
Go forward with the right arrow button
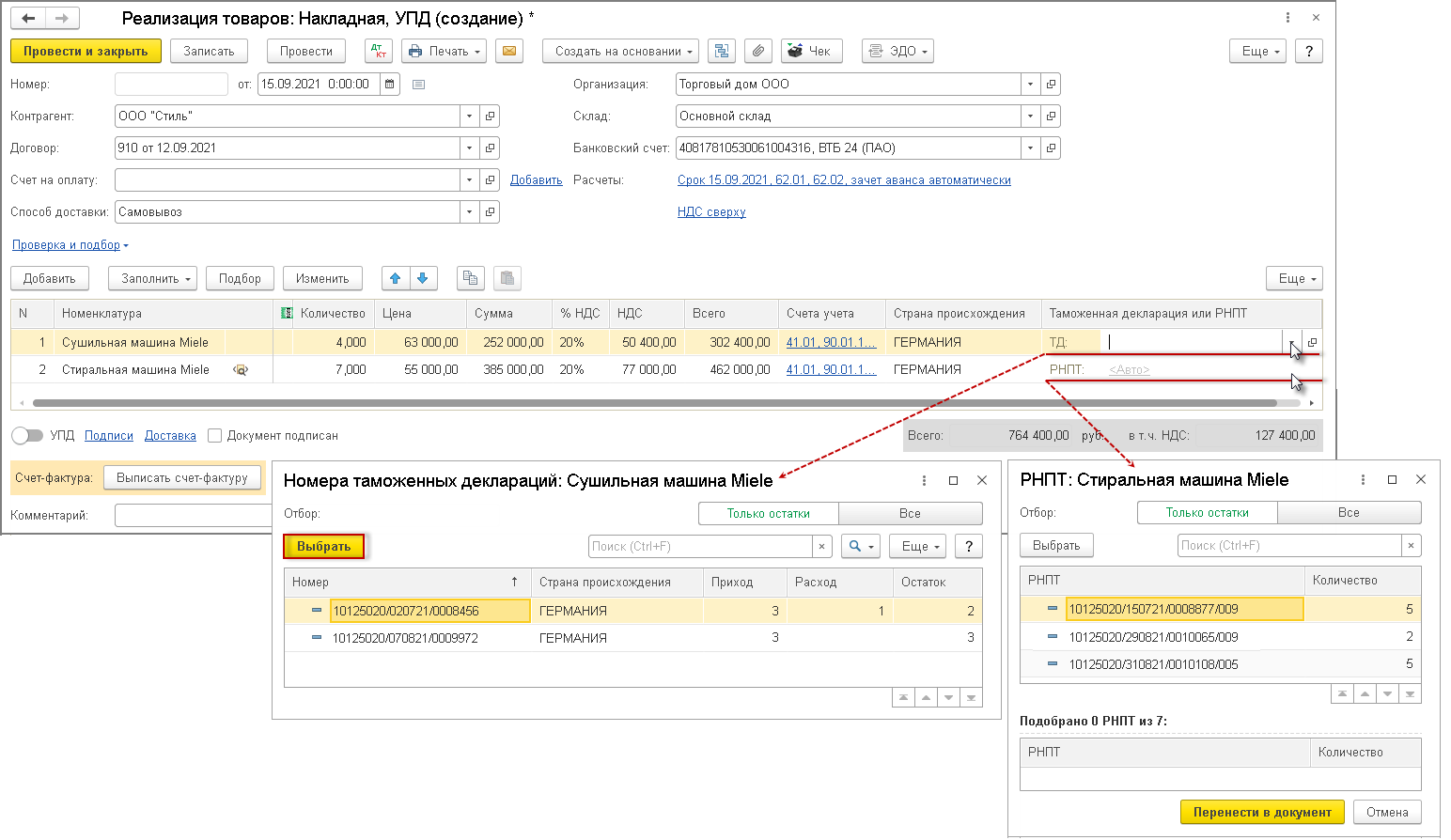point(61,18)
